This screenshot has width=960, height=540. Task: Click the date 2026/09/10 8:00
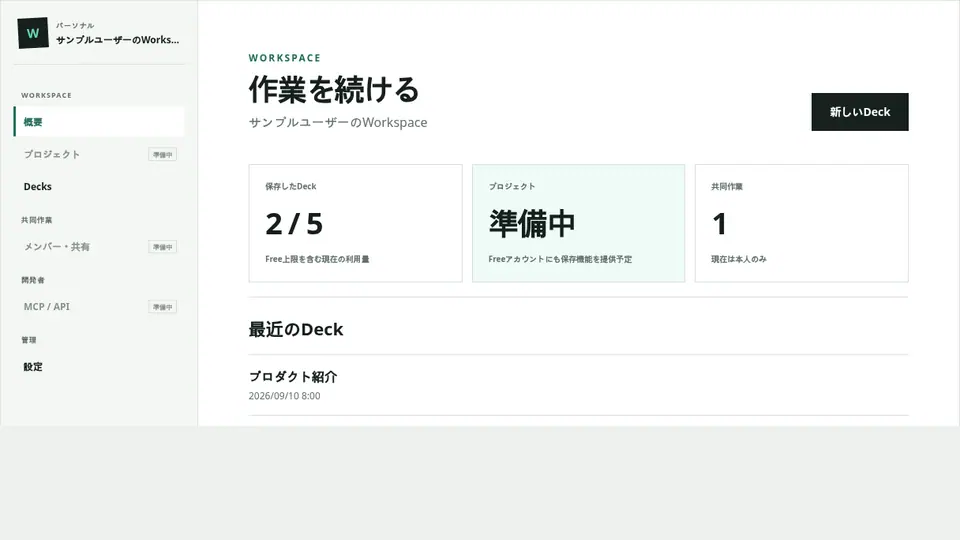click(284, 396)
